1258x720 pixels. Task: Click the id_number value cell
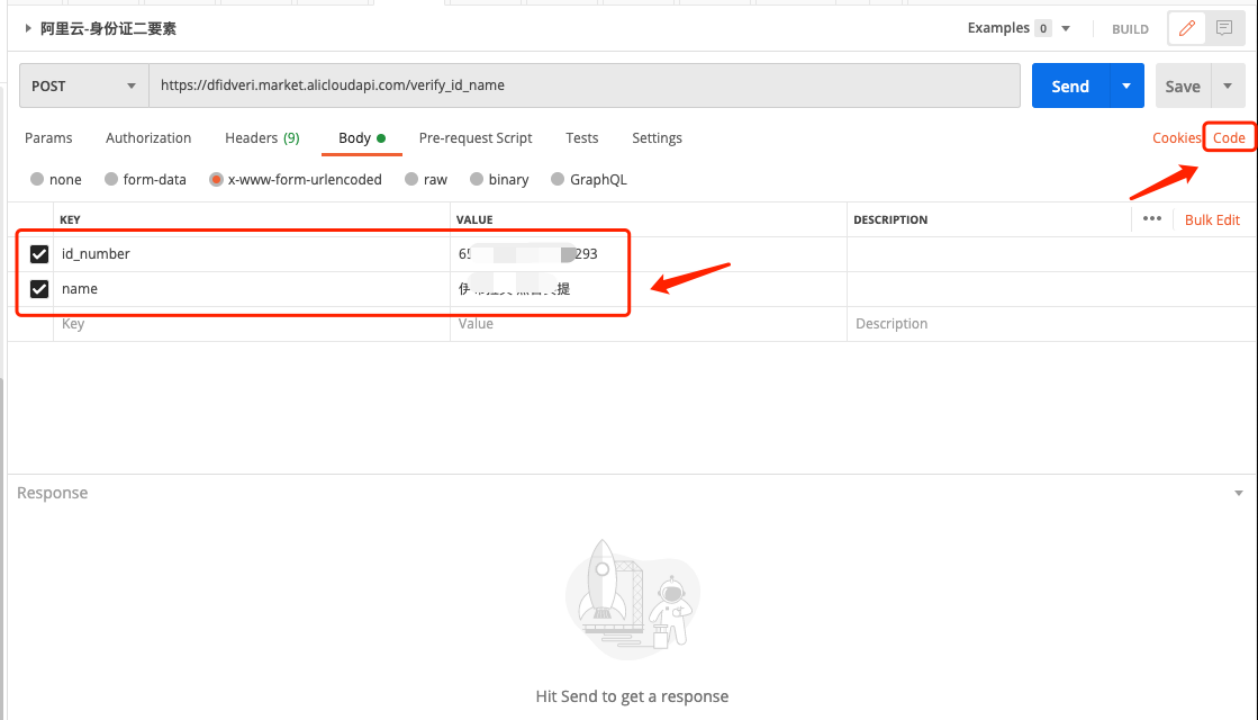pyautogui.click(x=648, y=254)
